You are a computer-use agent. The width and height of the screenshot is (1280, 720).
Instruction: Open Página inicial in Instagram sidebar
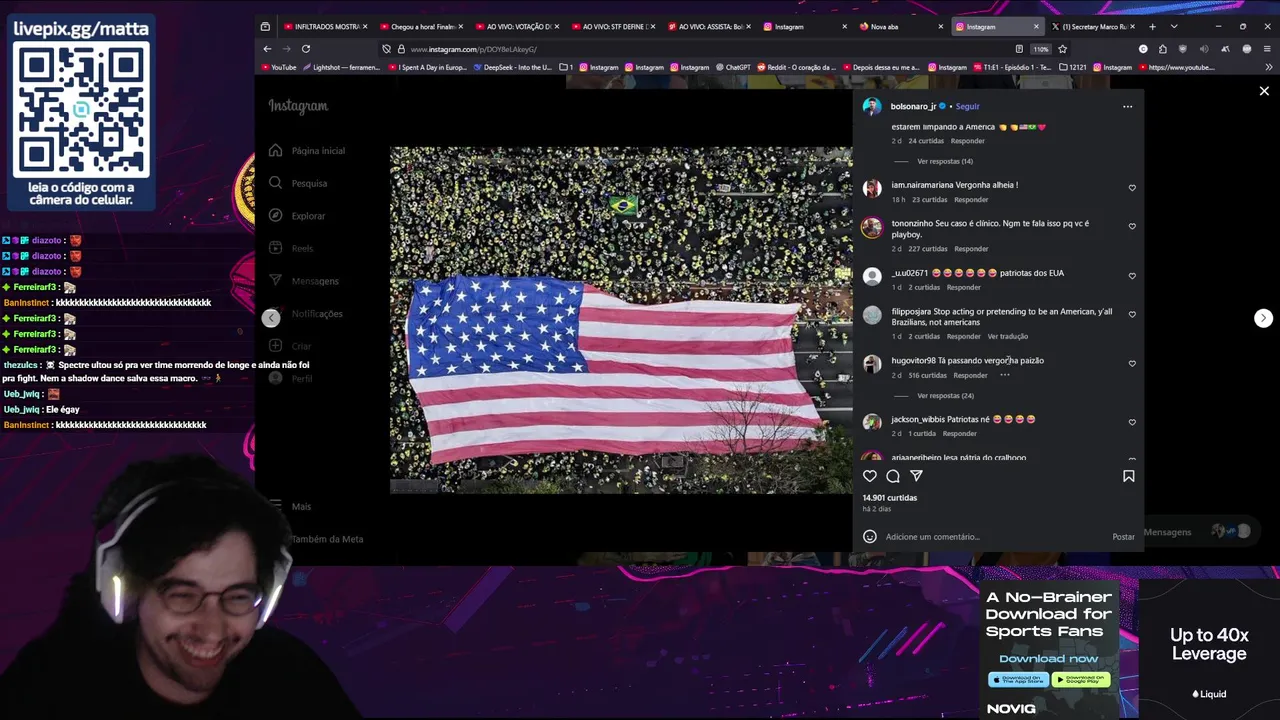tap(307, 151)
